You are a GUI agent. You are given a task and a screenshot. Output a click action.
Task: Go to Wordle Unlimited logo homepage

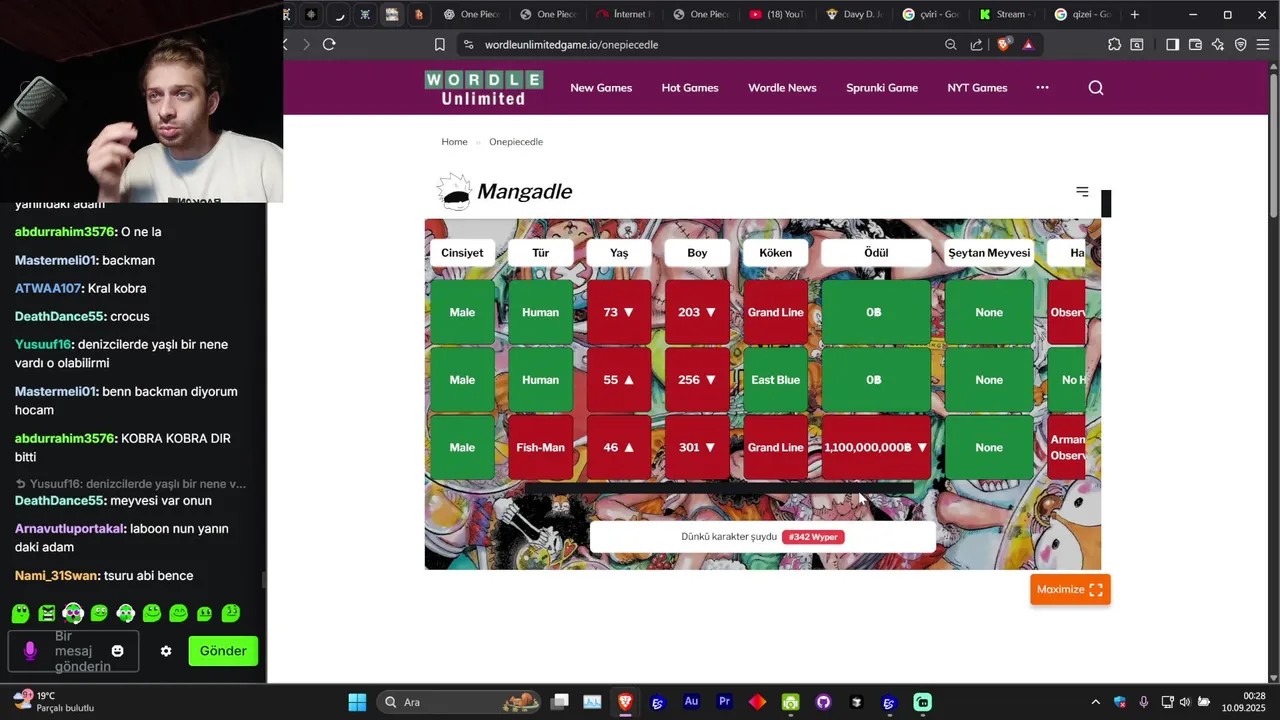click(x=484, y=88)
